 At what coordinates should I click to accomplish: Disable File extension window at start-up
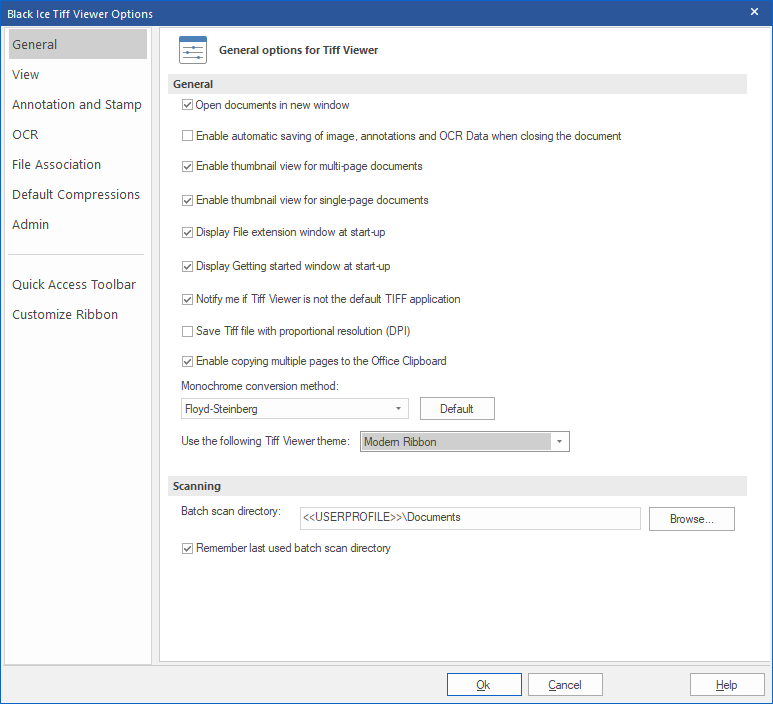point(187,233)
